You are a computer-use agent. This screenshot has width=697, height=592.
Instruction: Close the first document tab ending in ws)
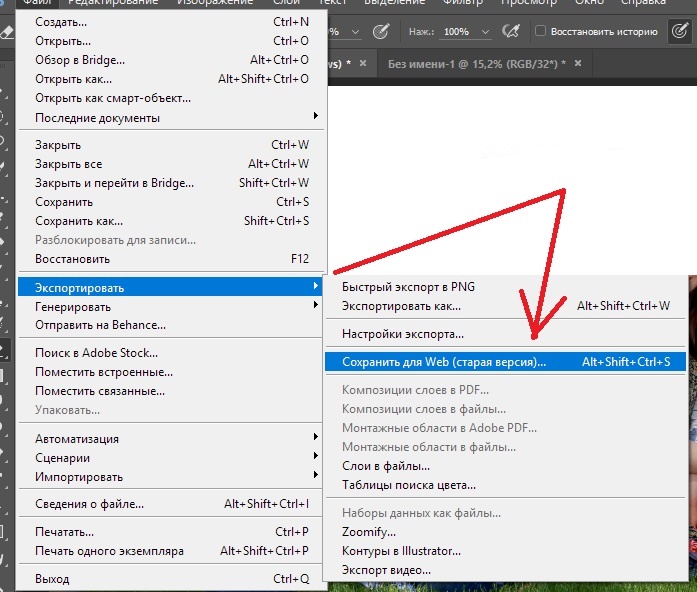[363, 63]
